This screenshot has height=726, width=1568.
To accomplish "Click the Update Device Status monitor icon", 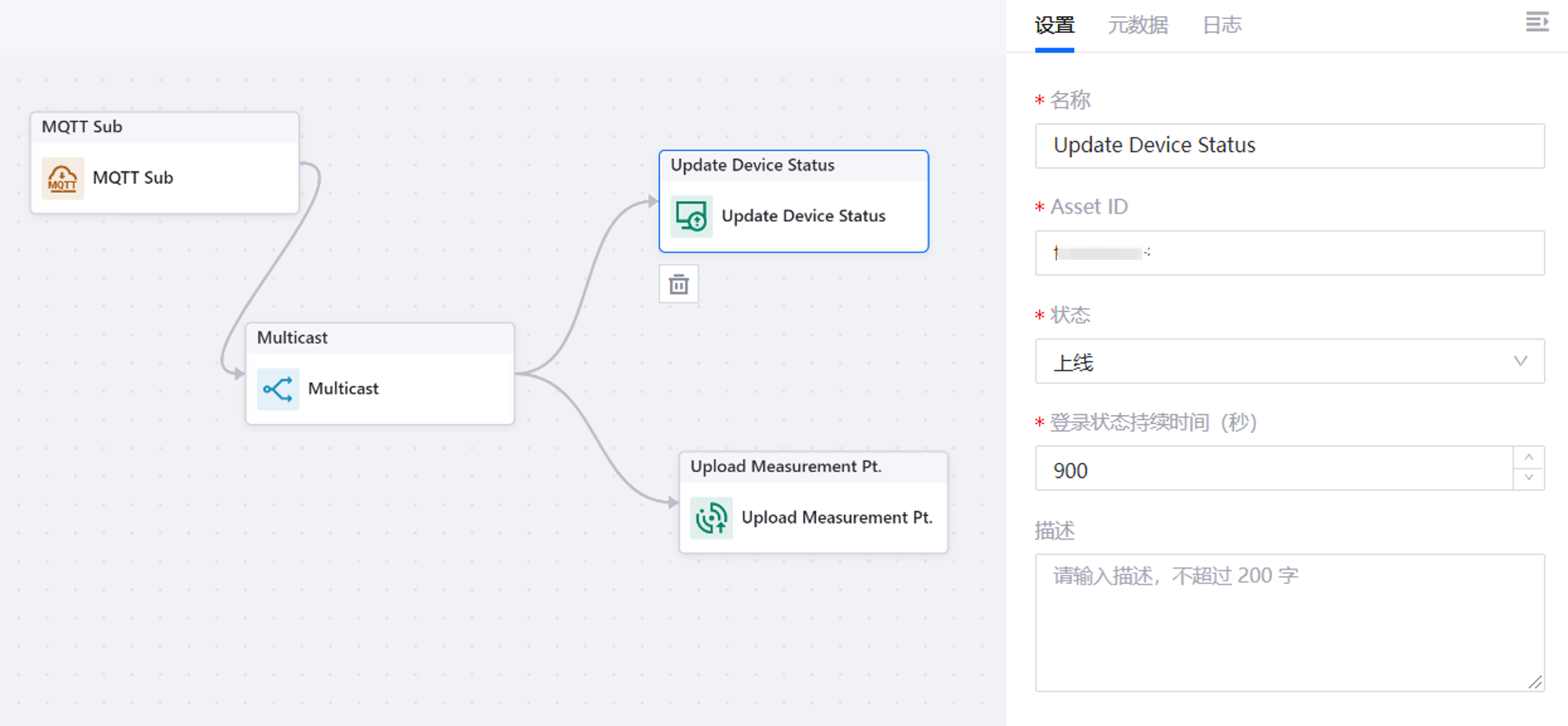I will (691, 216).
